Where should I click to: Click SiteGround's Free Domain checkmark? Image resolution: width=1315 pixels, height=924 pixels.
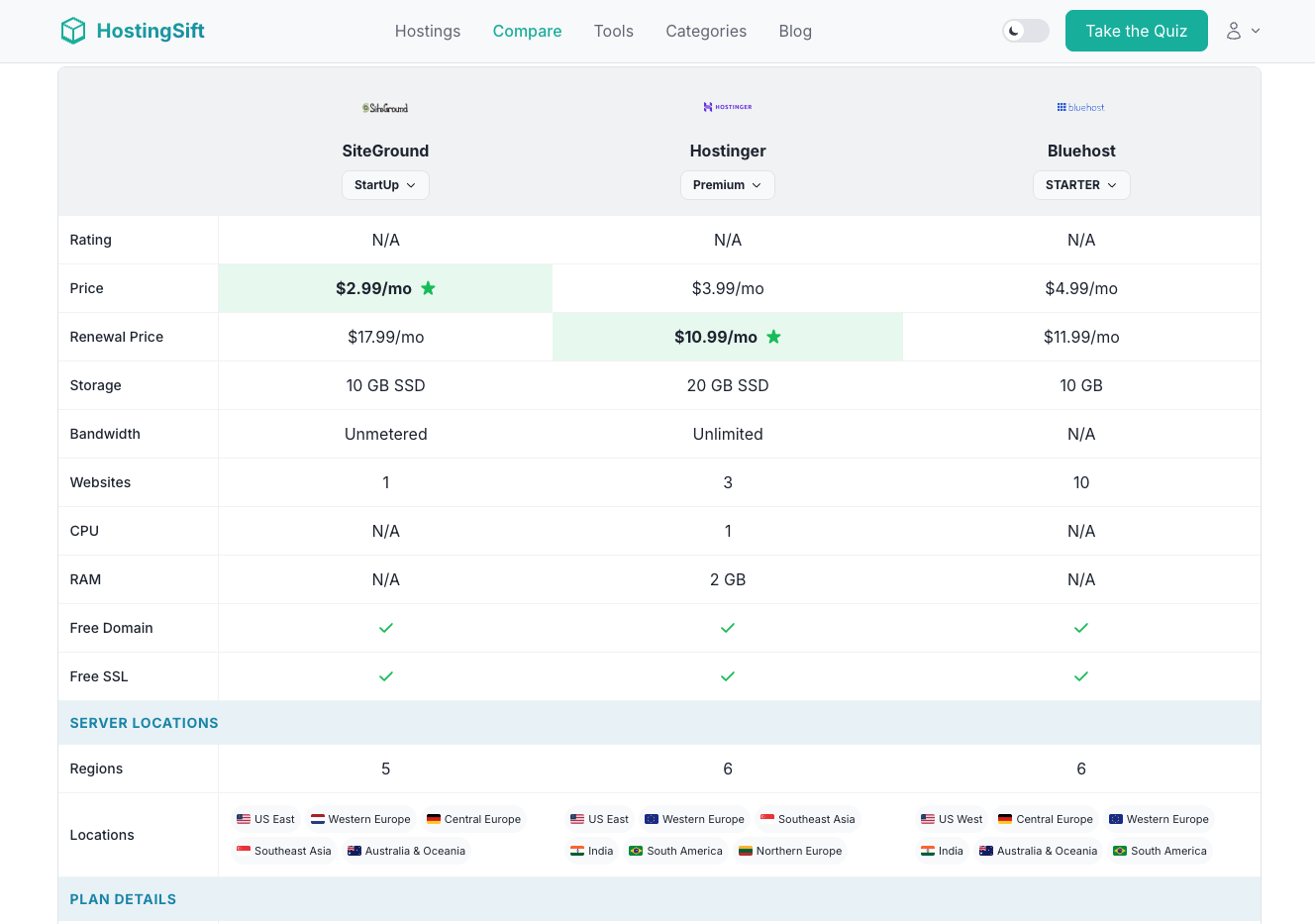pyautogui.click(x=386, y=628)
